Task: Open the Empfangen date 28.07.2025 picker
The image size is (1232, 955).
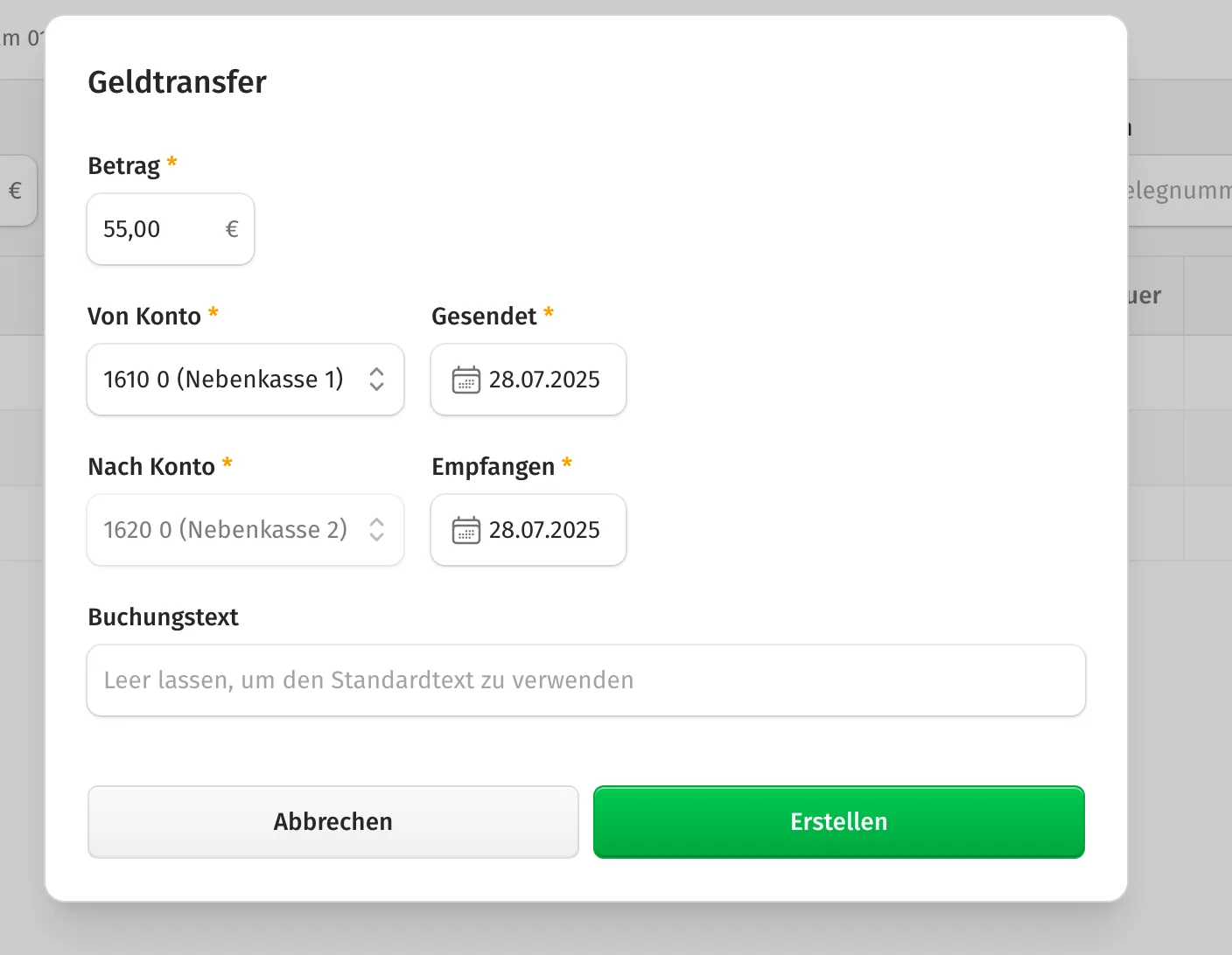Action: [x=528, y=530]
